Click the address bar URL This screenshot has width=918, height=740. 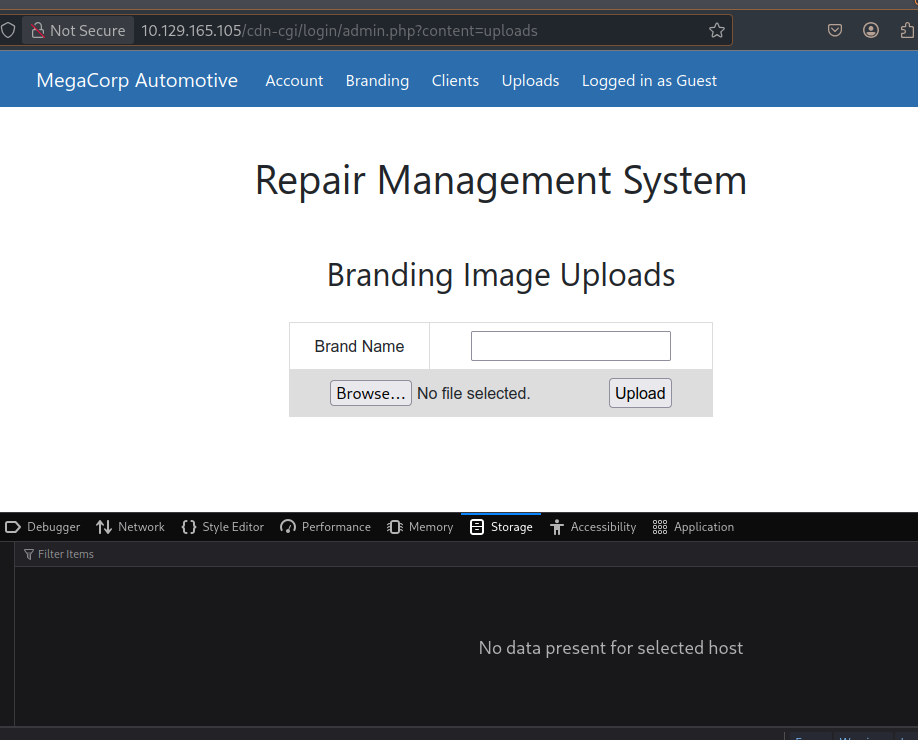click(x=339, y=30)
